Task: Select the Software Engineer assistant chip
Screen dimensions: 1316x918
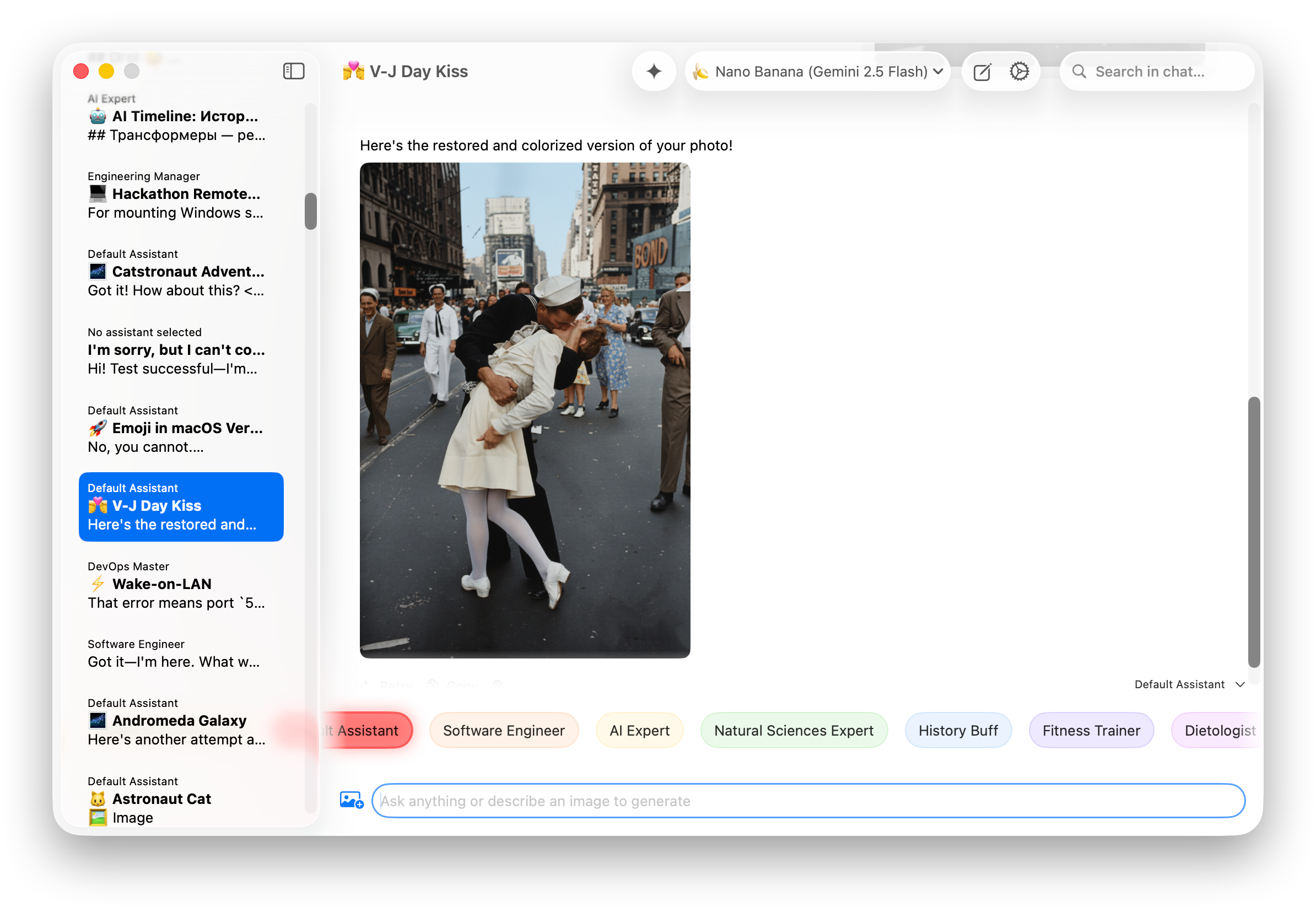Action: (503, 730)
